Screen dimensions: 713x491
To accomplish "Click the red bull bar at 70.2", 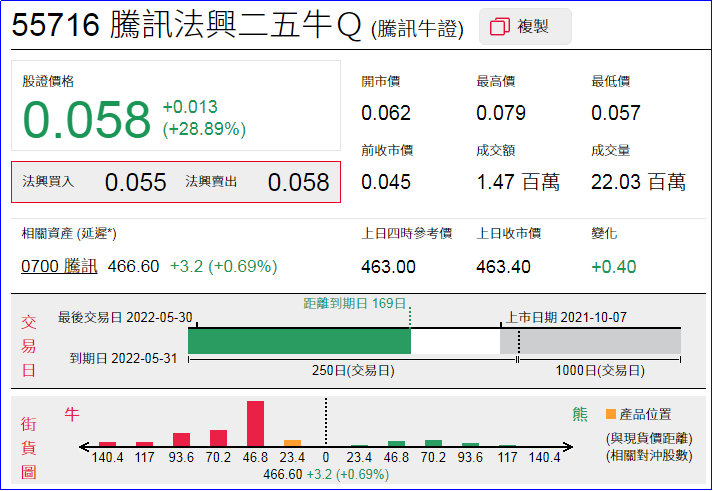I will pyautogui.click(x=218, y=438).
